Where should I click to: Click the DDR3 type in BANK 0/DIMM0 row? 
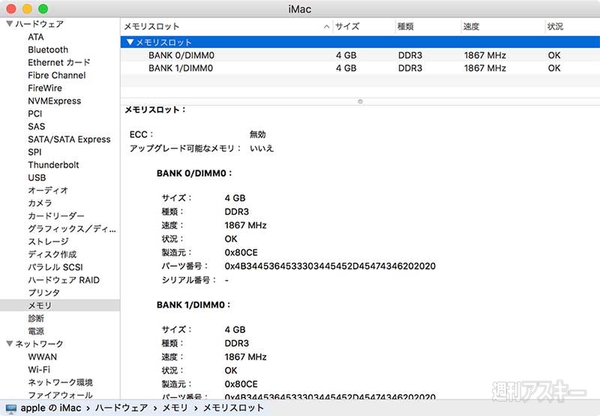click(410, 55)
